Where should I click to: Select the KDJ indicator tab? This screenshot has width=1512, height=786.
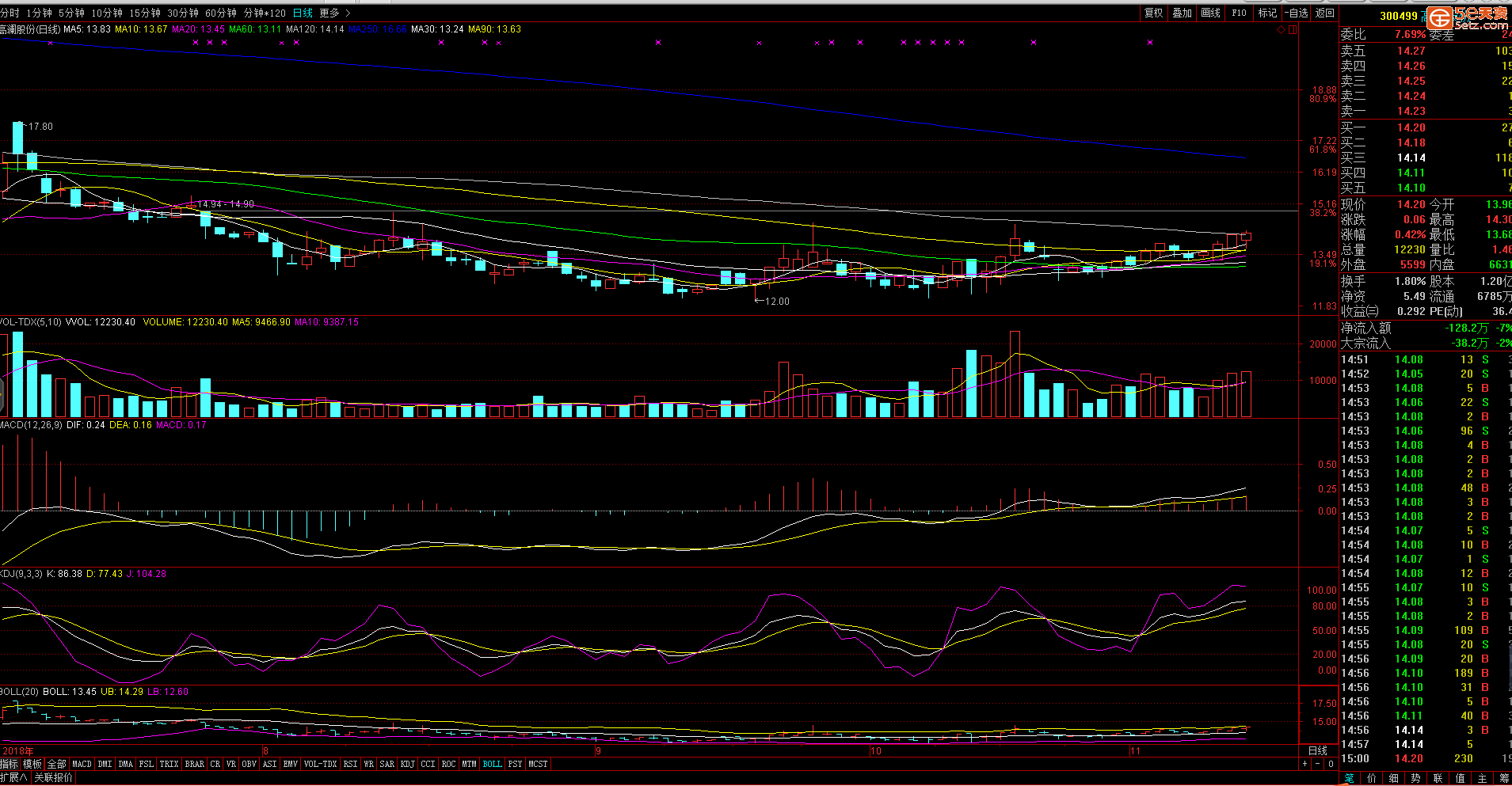point(407,764)
